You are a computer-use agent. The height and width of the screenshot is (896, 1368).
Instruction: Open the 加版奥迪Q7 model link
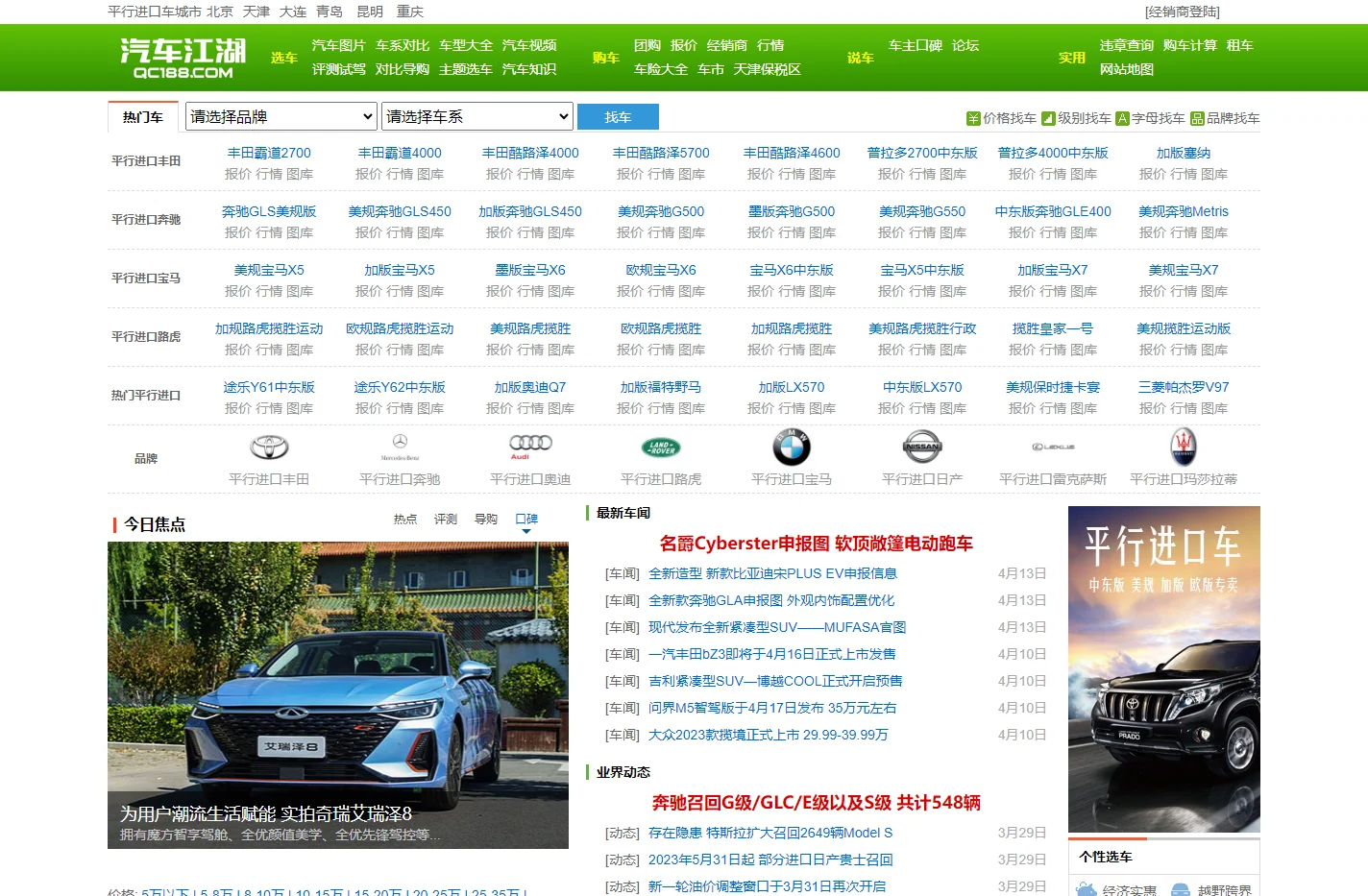530,387
